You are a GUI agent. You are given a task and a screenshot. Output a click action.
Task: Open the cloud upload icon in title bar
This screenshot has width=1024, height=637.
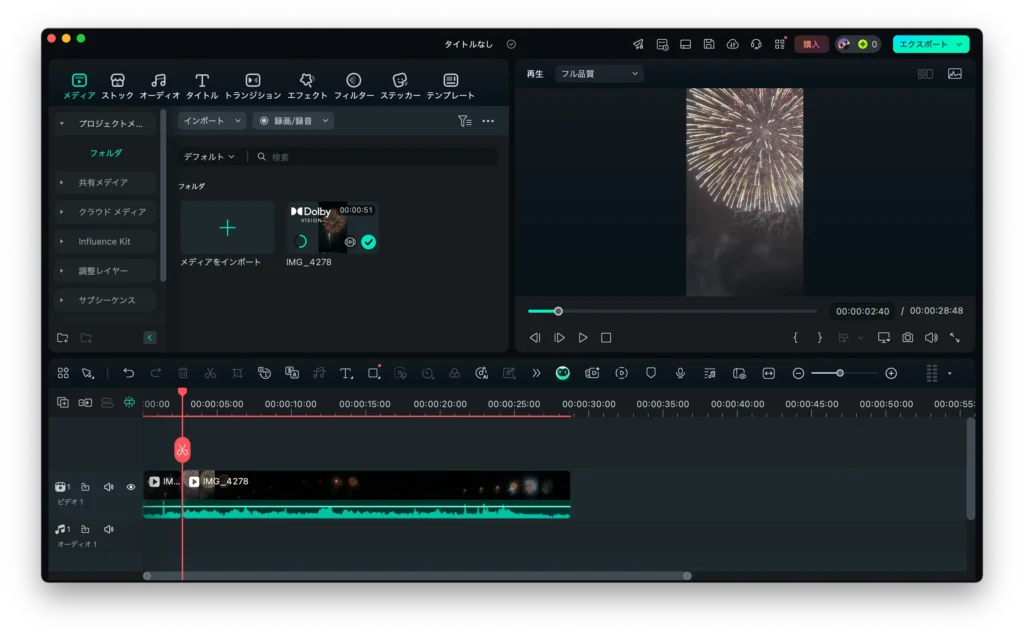coord(732,44)
